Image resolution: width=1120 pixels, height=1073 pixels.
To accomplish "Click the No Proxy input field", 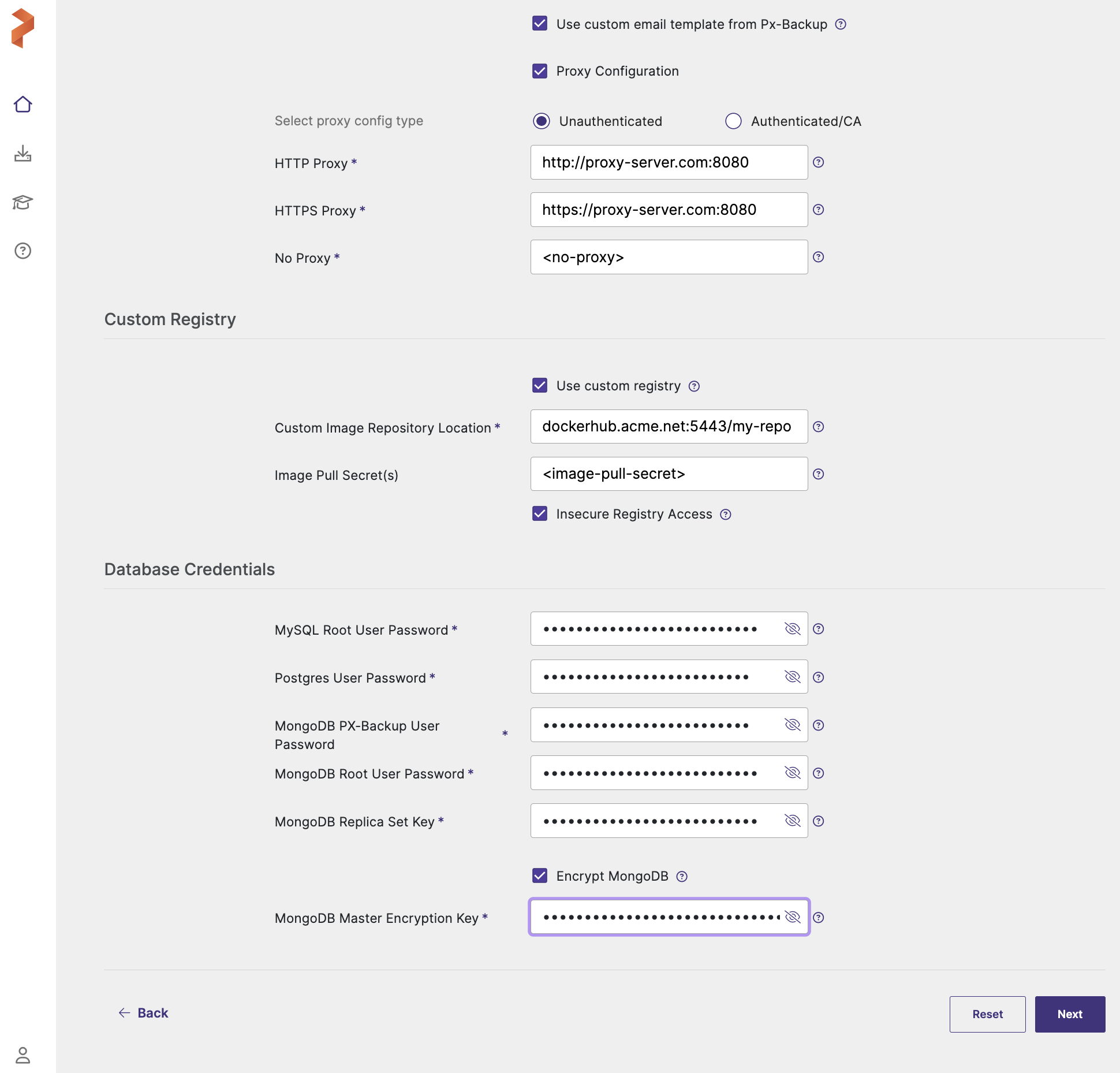I will click(669, 257).
